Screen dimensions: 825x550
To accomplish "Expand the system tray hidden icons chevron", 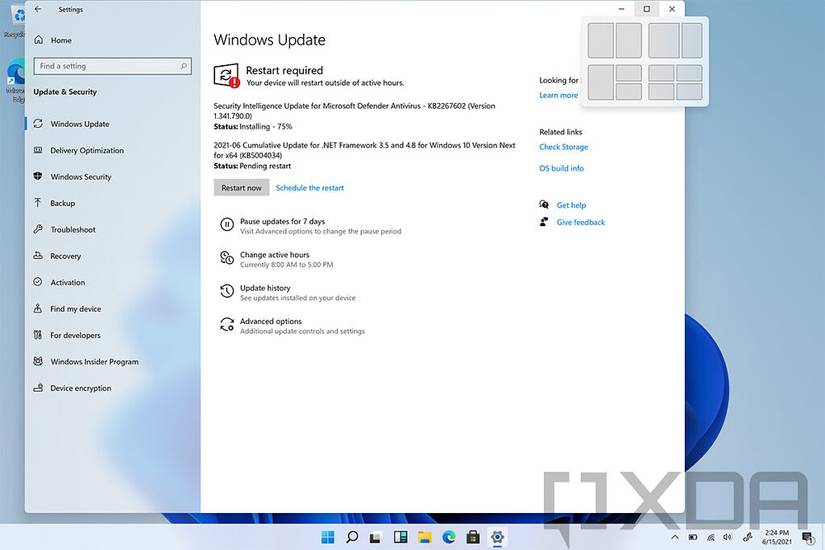I will point(675,537).
